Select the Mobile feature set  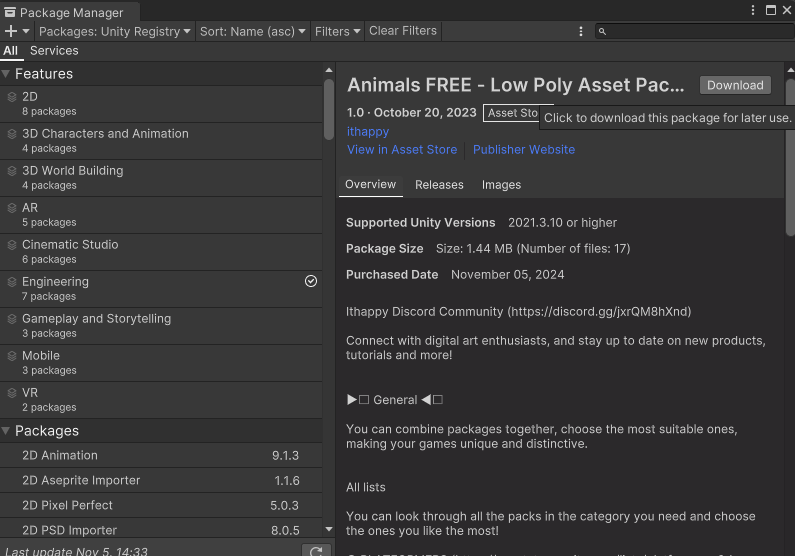click(x=161, y=363)
